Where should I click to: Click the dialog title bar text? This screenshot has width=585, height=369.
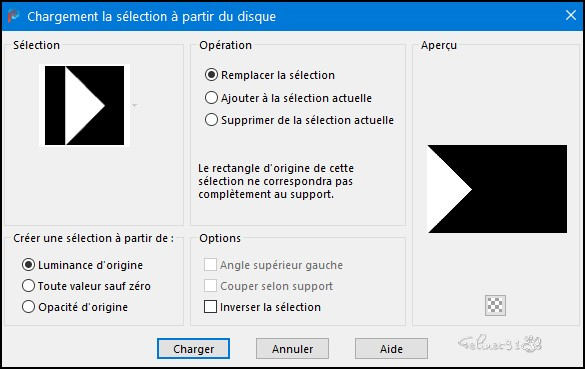tap(151, 16)
